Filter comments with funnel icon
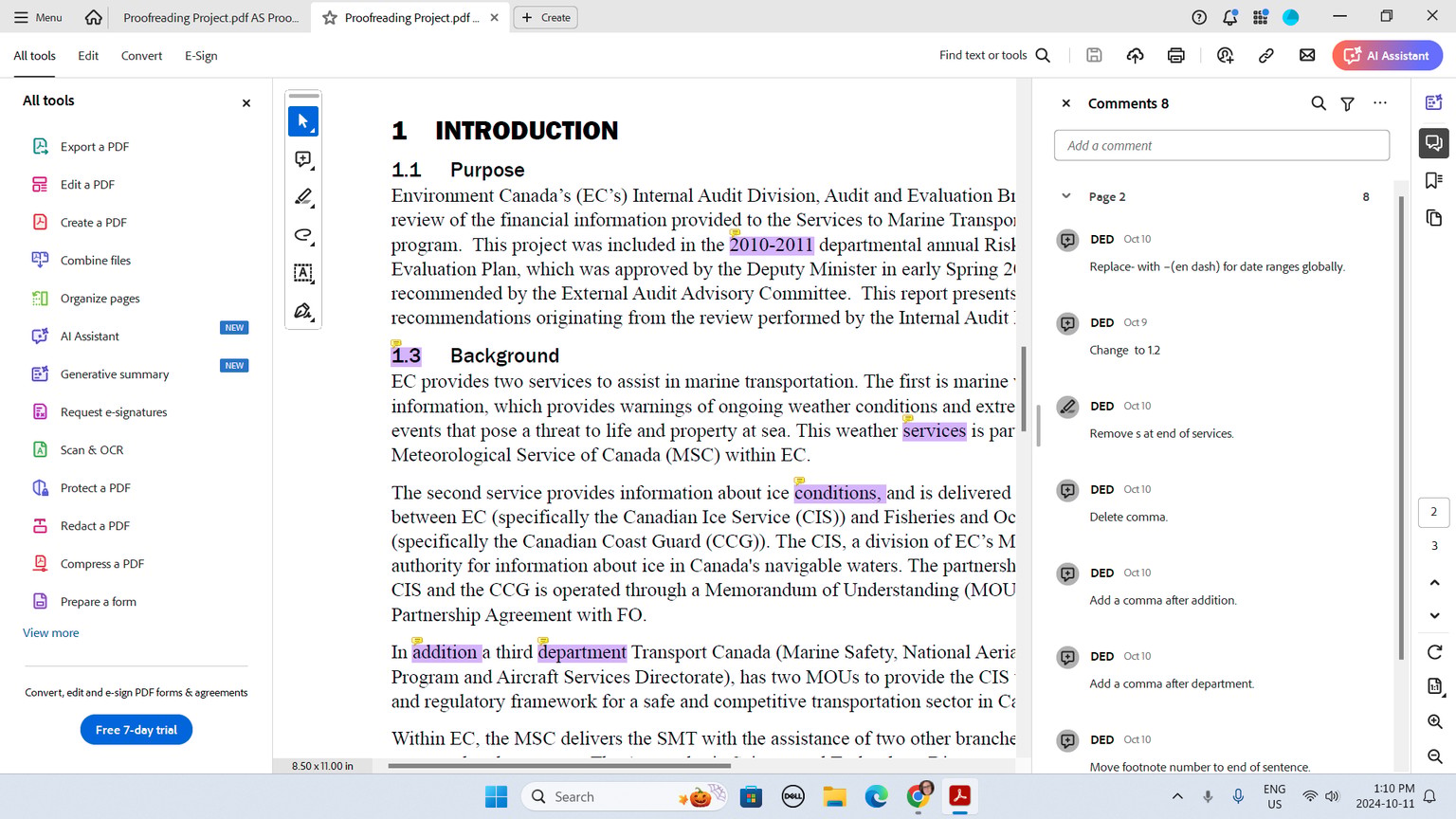Image resolution: width=1456 pixels, height=819 pixels. coord(1347,103)
